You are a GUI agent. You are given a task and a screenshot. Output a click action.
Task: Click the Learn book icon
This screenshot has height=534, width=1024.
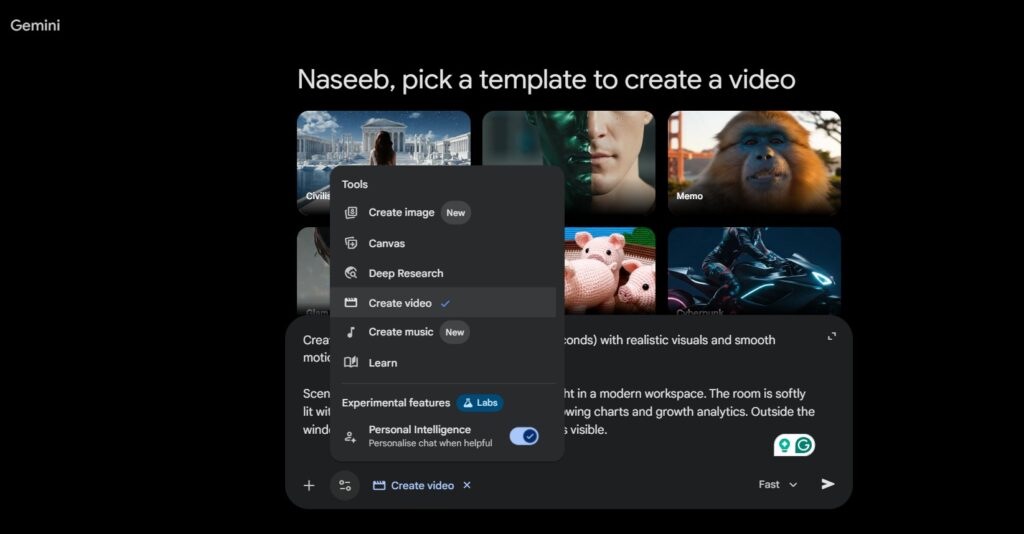pyautogui.click(x=351, y=362)
